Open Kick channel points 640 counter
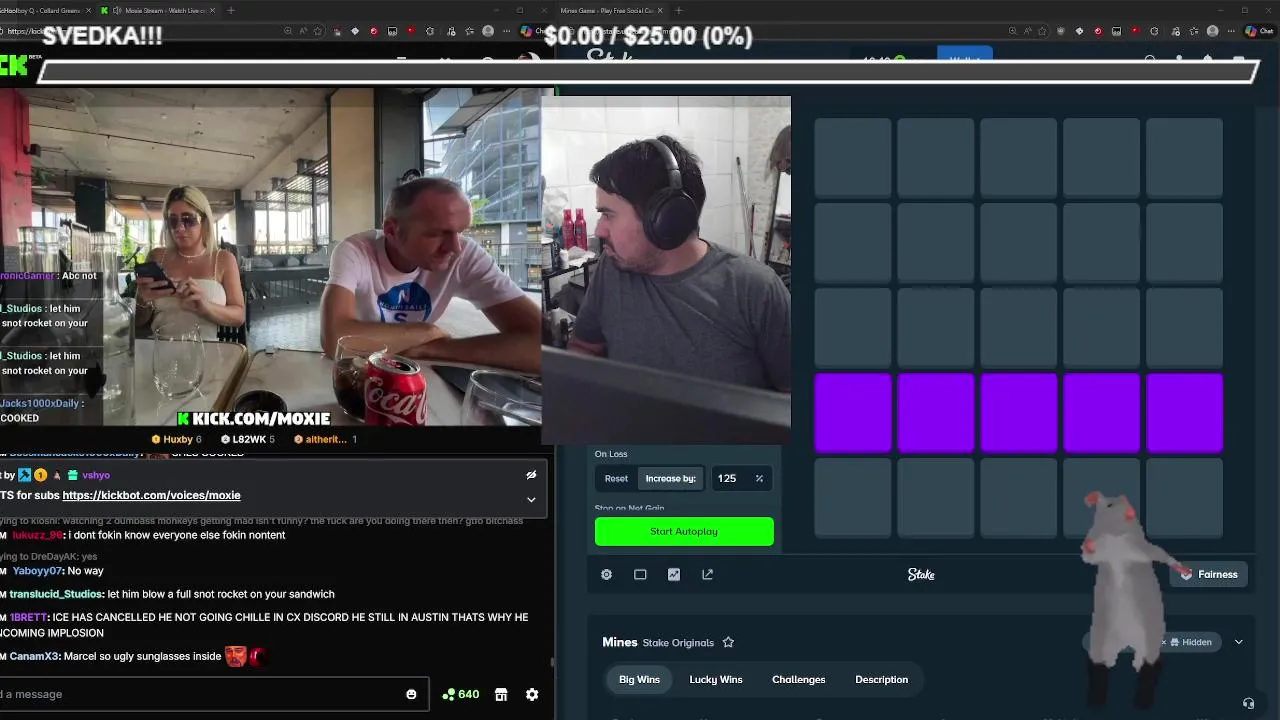Screen dimensions: 1280x720 click(x=461, y=694)
